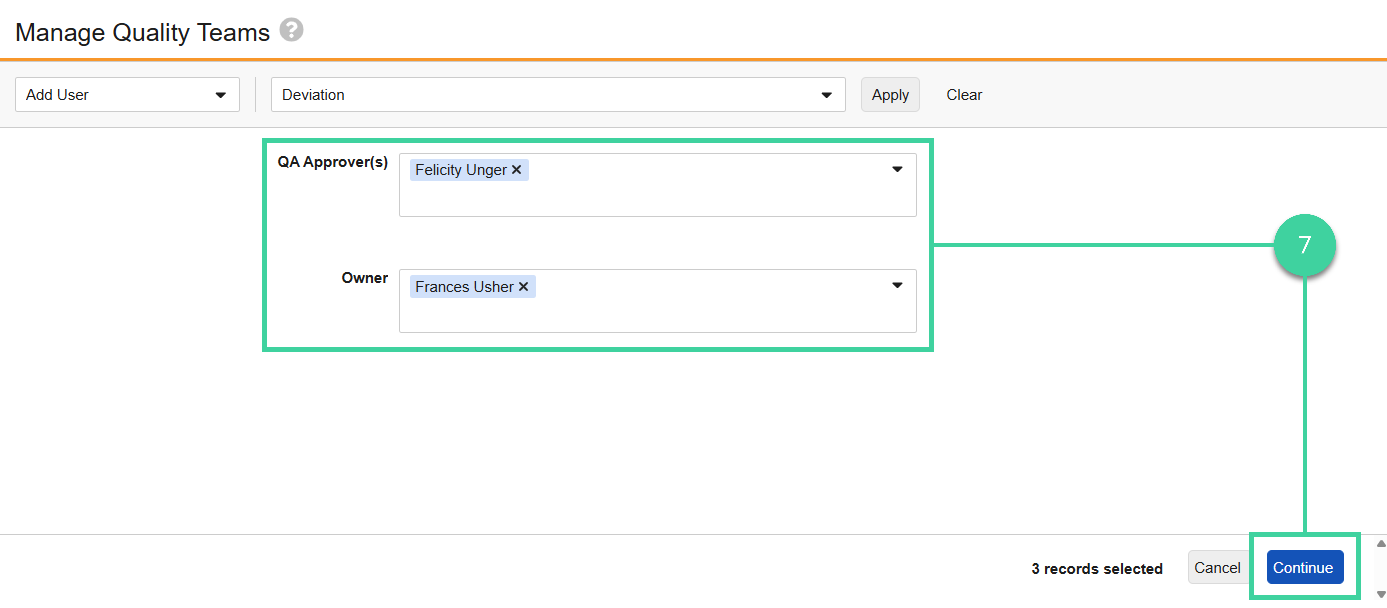Open the Manage Quality Teams help icon
The width and height of the screenshot is (1387, 608).
(x=290, y=31)
